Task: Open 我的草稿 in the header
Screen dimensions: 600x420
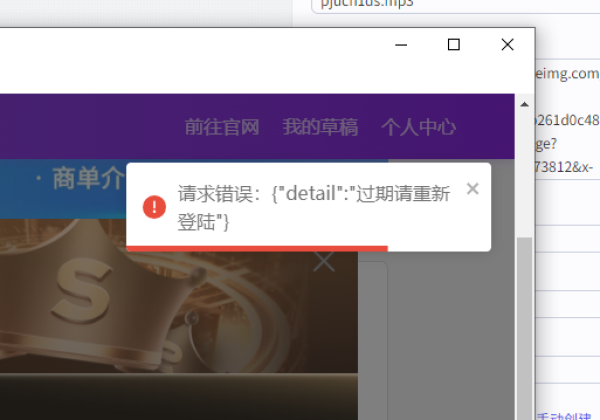Action: [320, 127]
